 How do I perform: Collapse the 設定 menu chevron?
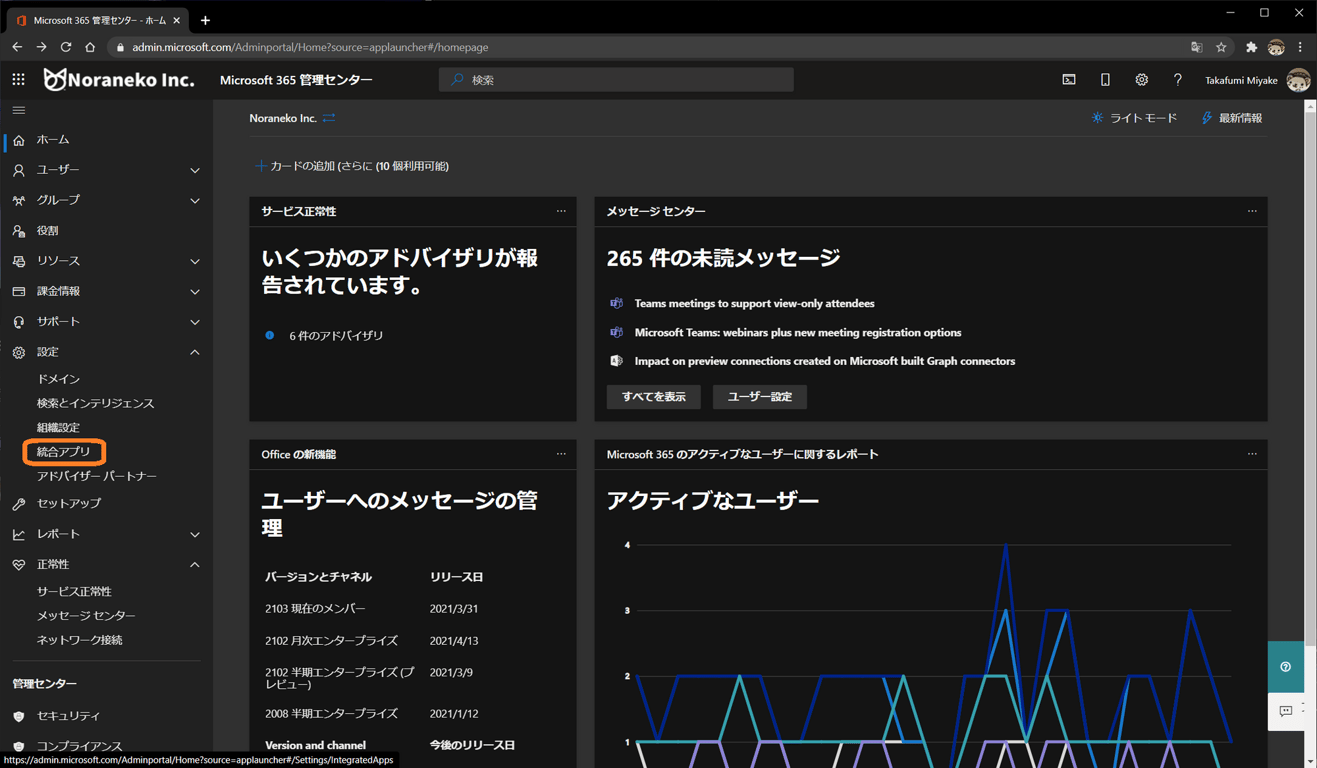[195, 352]
